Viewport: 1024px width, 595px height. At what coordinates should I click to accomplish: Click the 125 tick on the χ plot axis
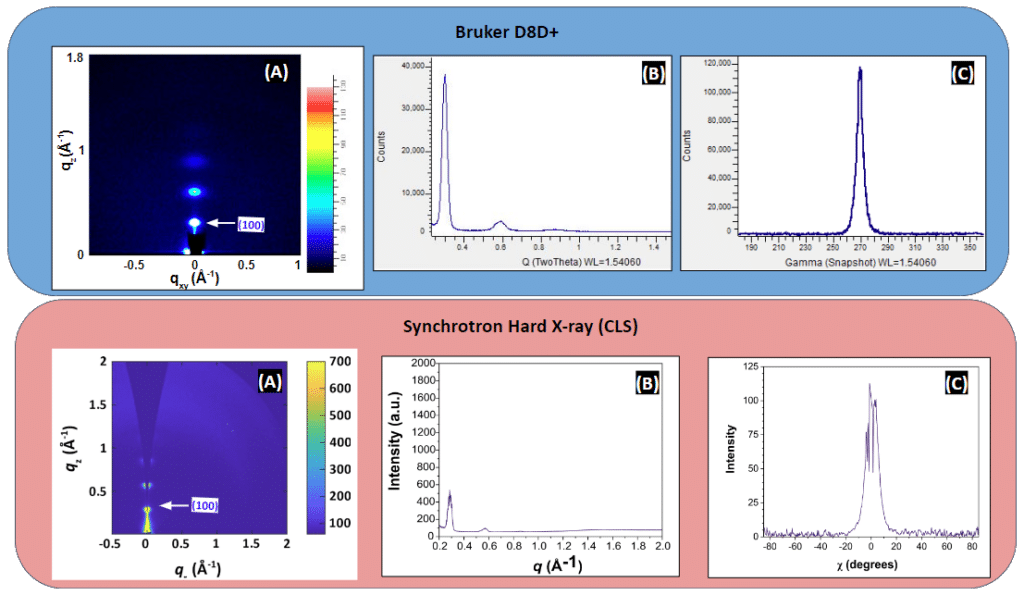751,366
